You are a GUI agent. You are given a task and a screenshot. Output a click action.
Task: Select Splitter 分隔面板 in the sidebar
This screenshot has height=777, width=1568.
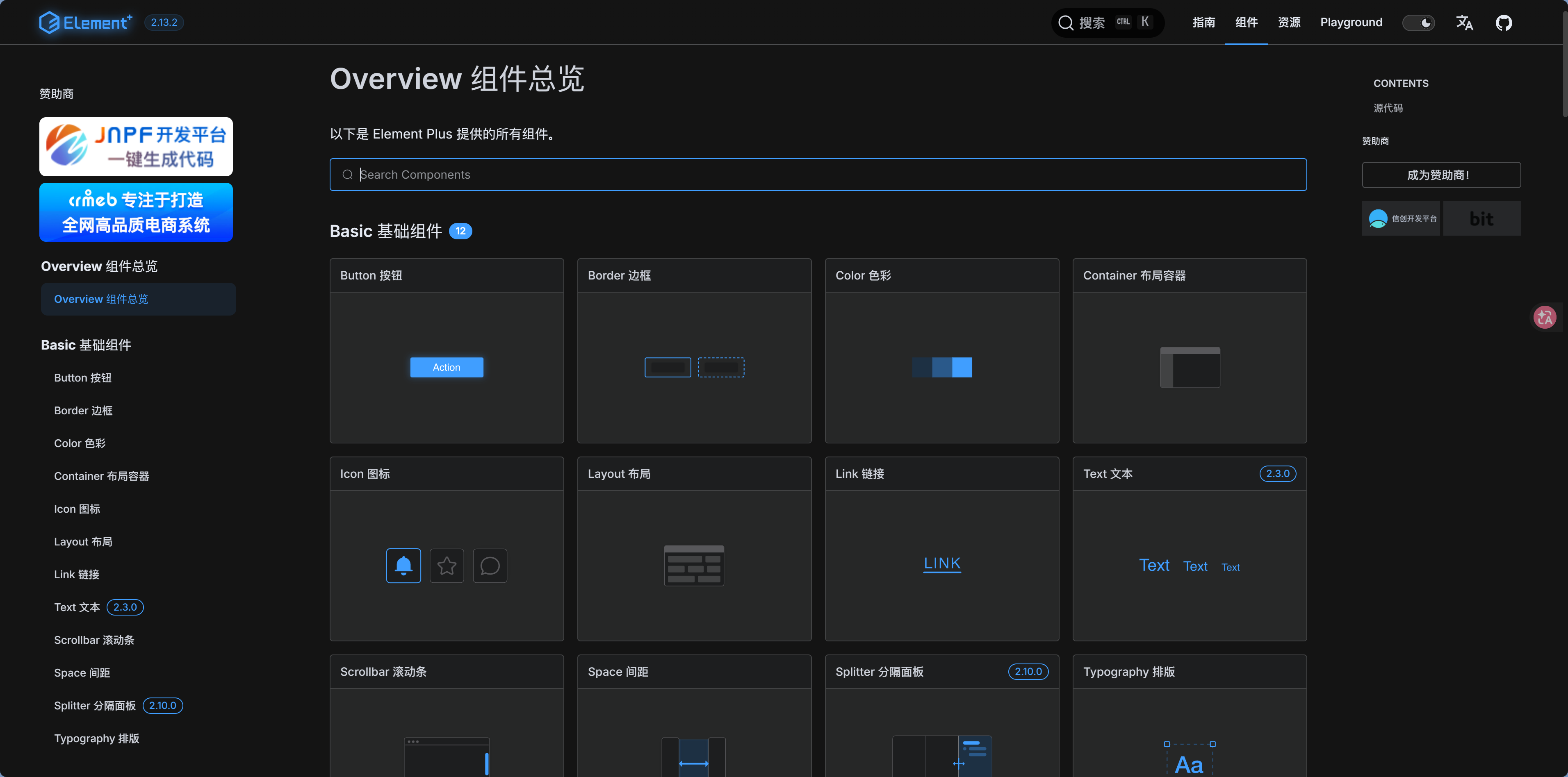coord(95,705)
